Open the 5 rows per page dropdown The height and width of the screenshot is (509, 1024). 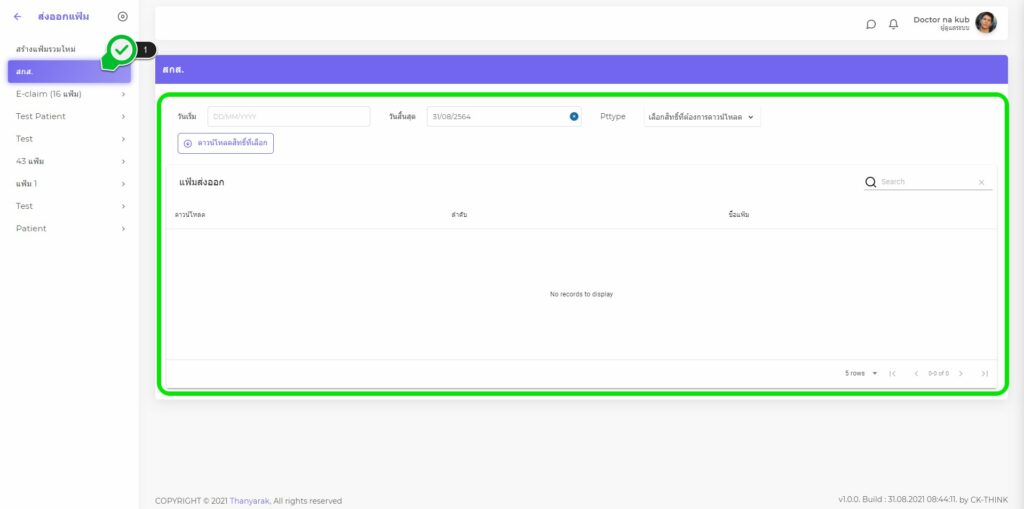click(x=860, y=373)
